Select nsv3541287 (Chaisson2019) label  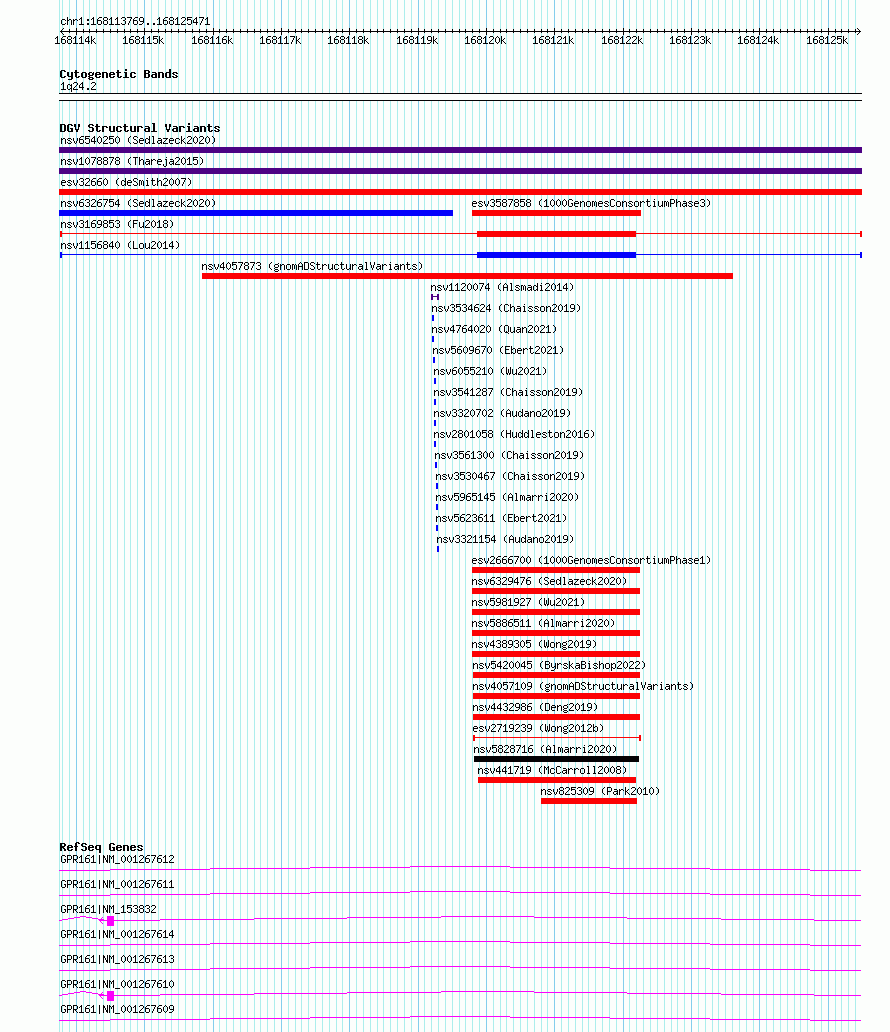coord(508,393)
